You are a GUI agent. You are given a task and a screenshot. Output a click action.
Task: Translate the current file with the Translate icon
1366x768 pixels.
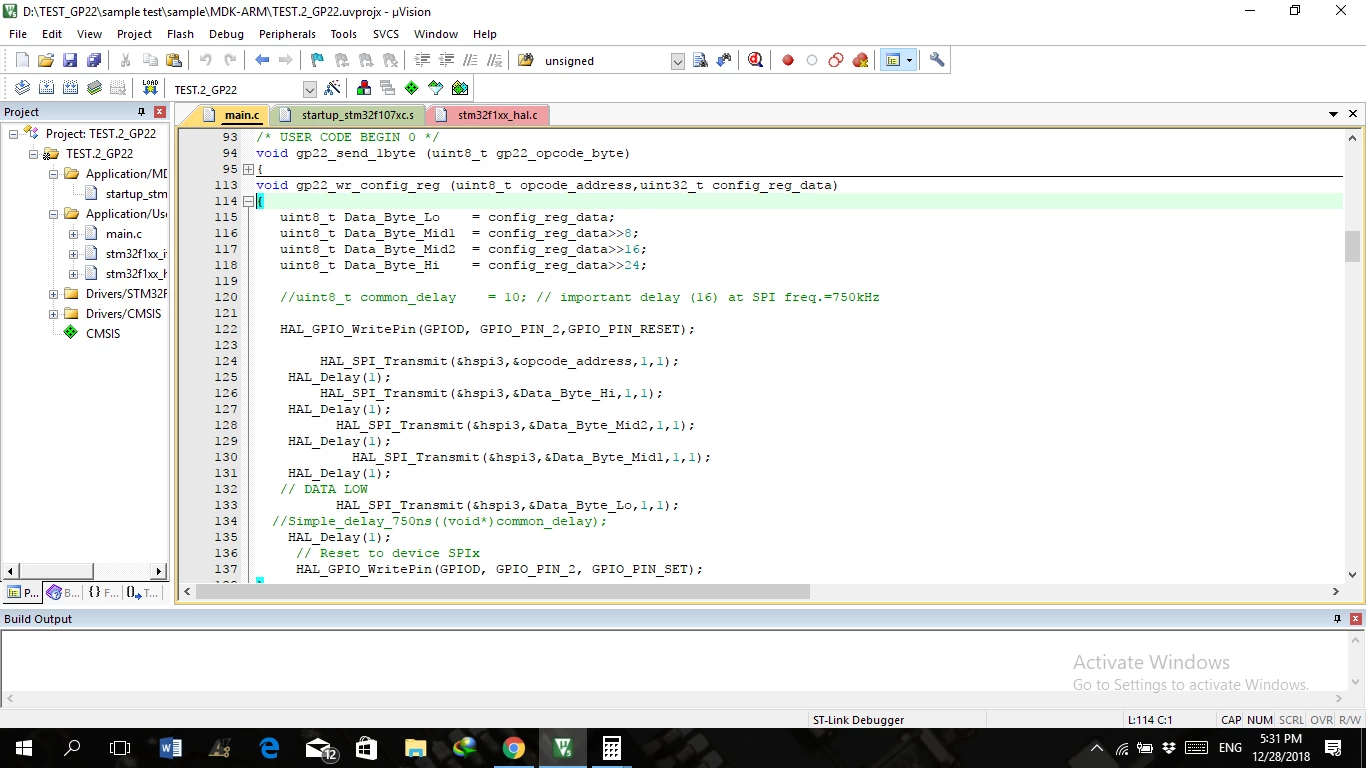[x=22, y=88]
